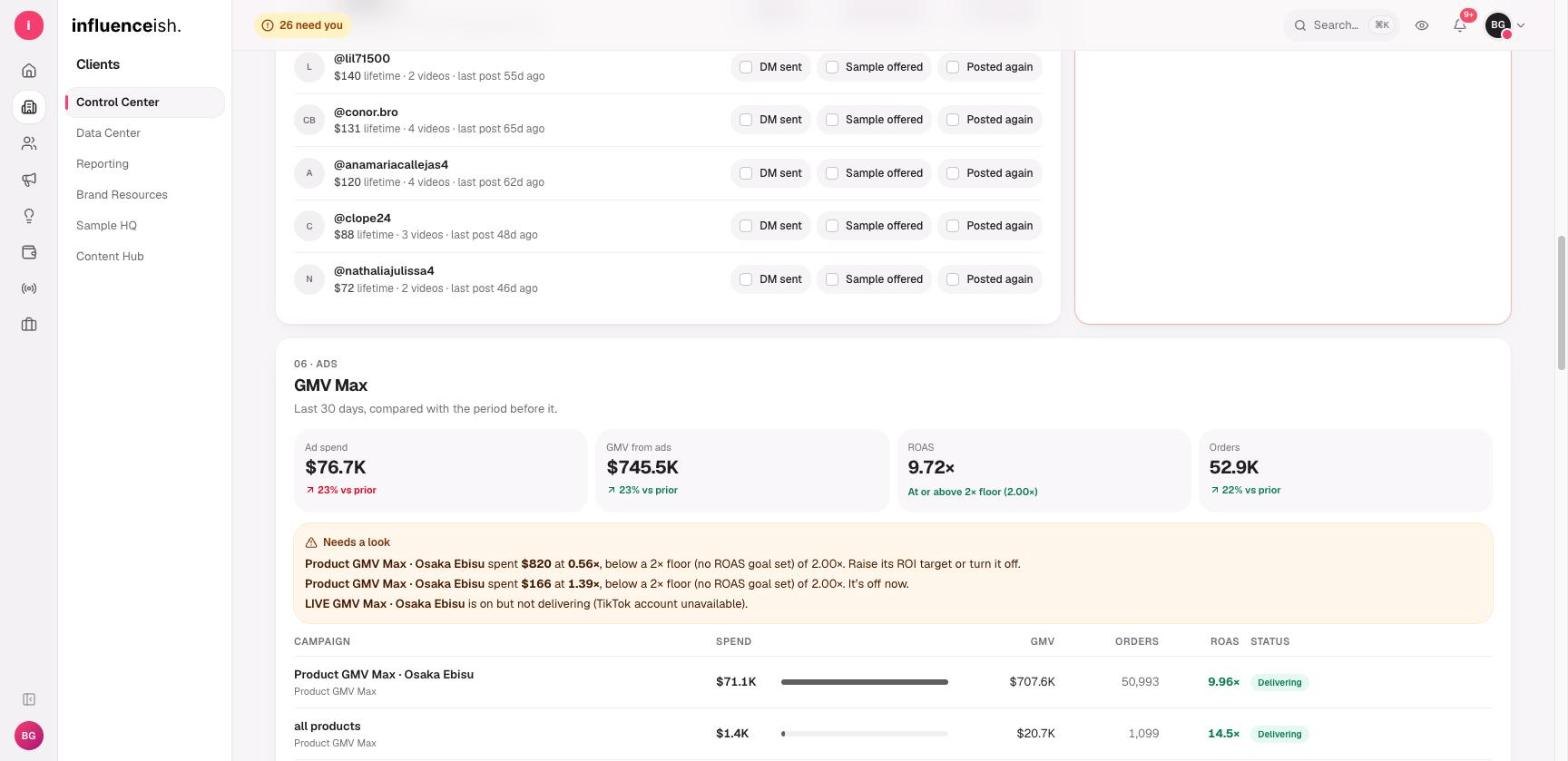Check Sample offered for @nathaliajulissa4
Image resolution: width=1568 pixels, height=761 pixels.
point(832,279)
